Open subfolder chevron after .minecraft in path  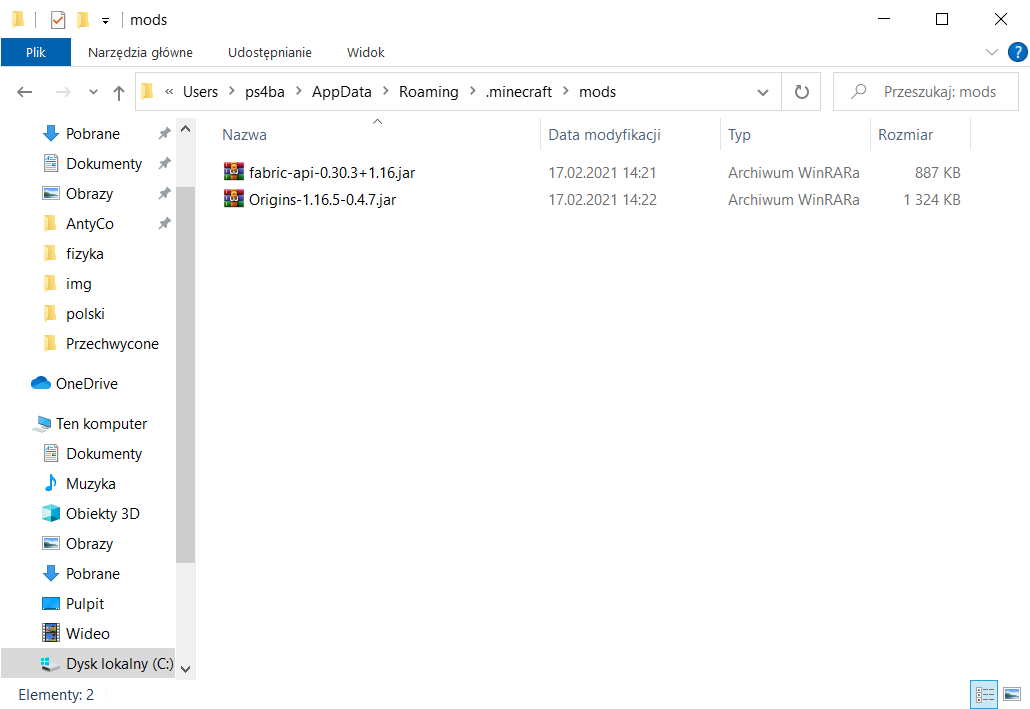click(x=565, y=91)
